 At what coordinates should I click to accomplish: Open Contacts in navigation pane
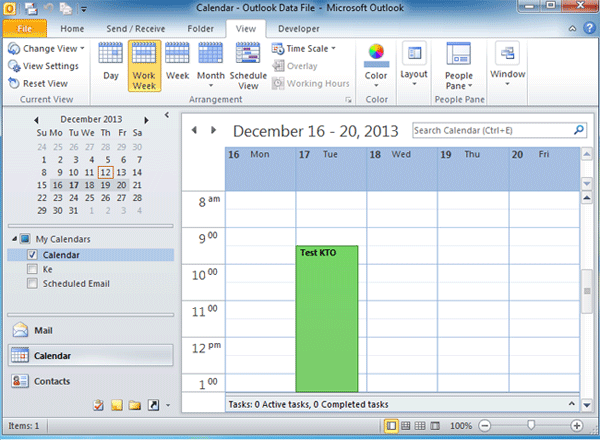[x=52, y=381]
